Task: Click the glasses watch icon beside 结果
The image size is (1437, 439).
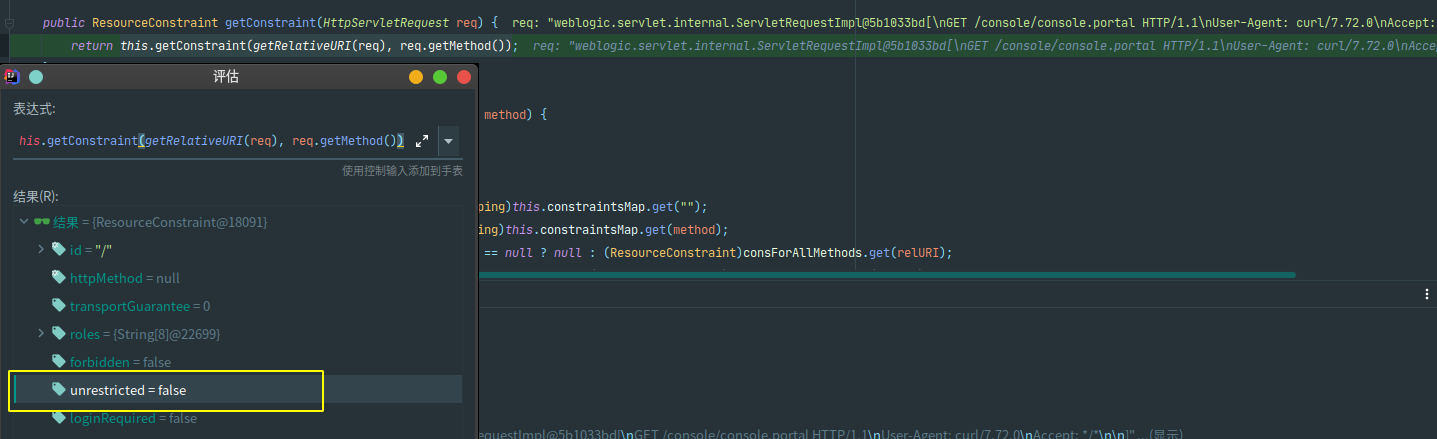Action: click(x=41, y=221)
